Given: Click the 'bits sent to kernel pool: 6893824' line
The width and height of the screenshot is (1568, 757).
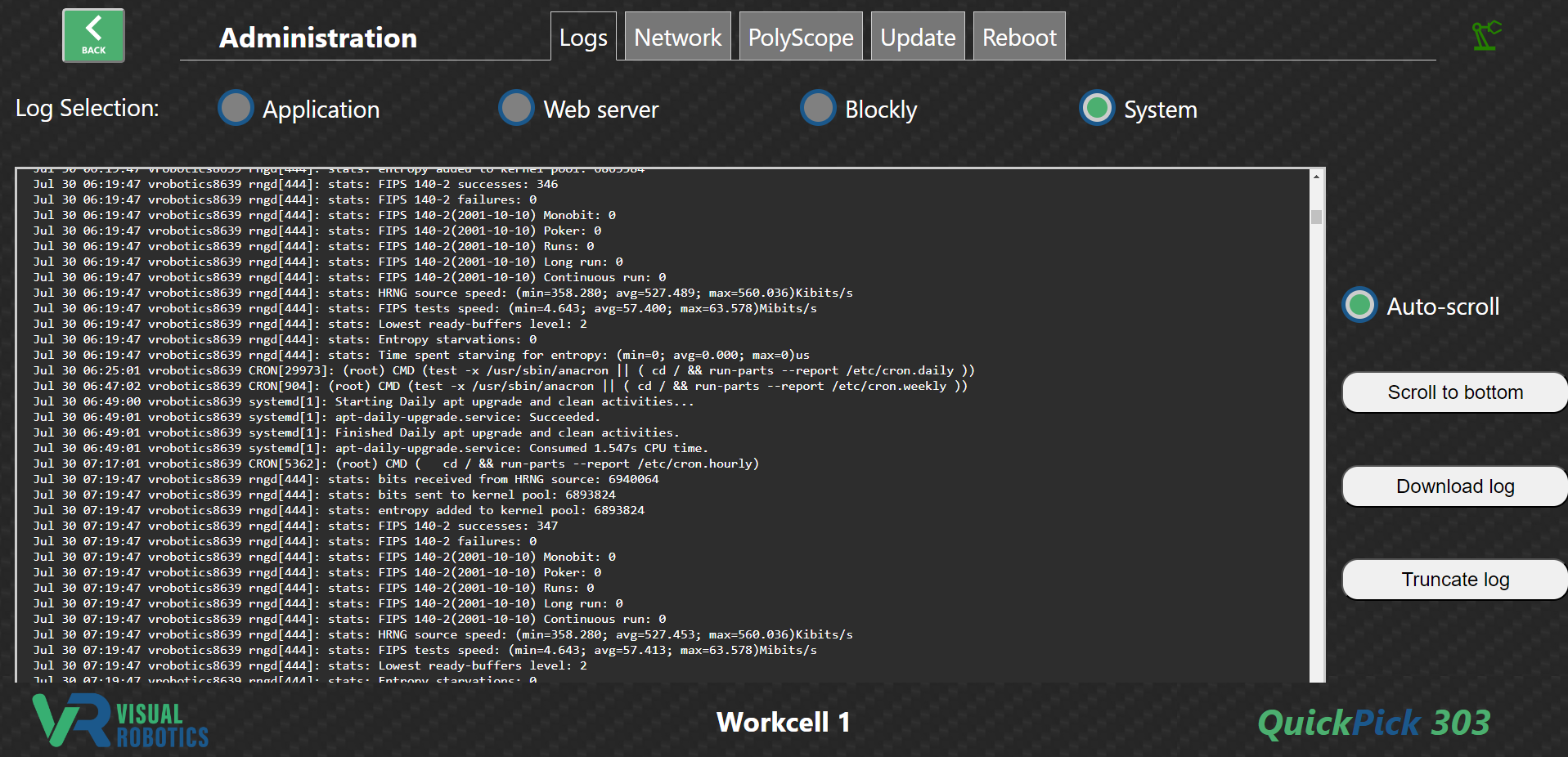Looking at the screenshot, I should point(324,495).
